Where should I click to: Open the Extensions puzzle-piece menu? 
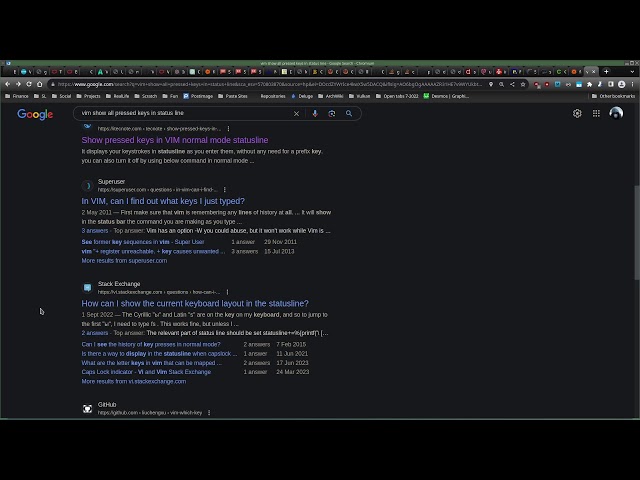tap(589, 84)
